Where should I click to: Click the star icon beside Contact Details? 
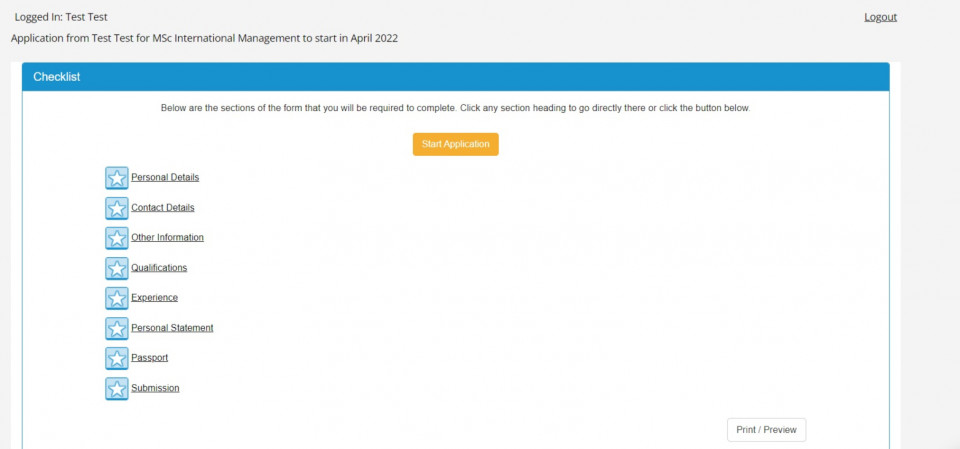(x=116, y=208)
